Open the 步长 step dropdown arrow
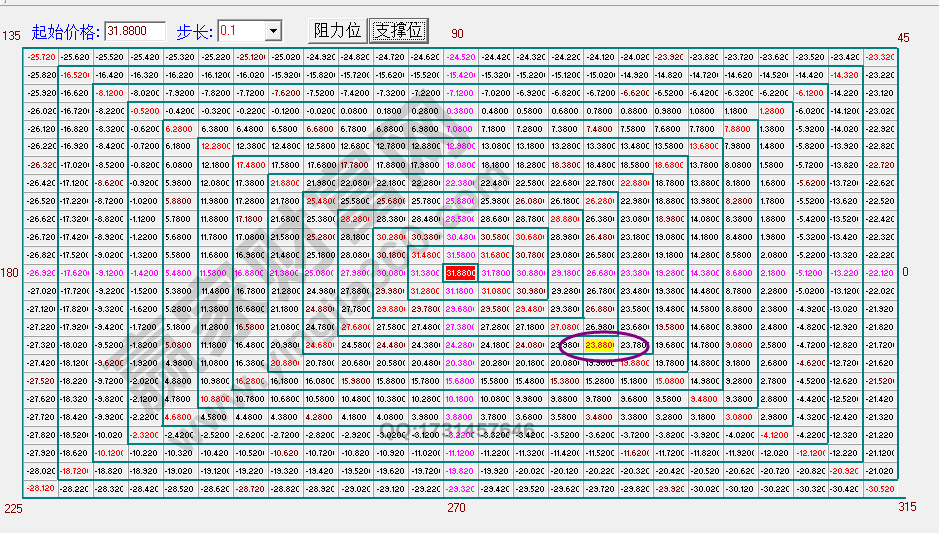 tap(273, 31)
